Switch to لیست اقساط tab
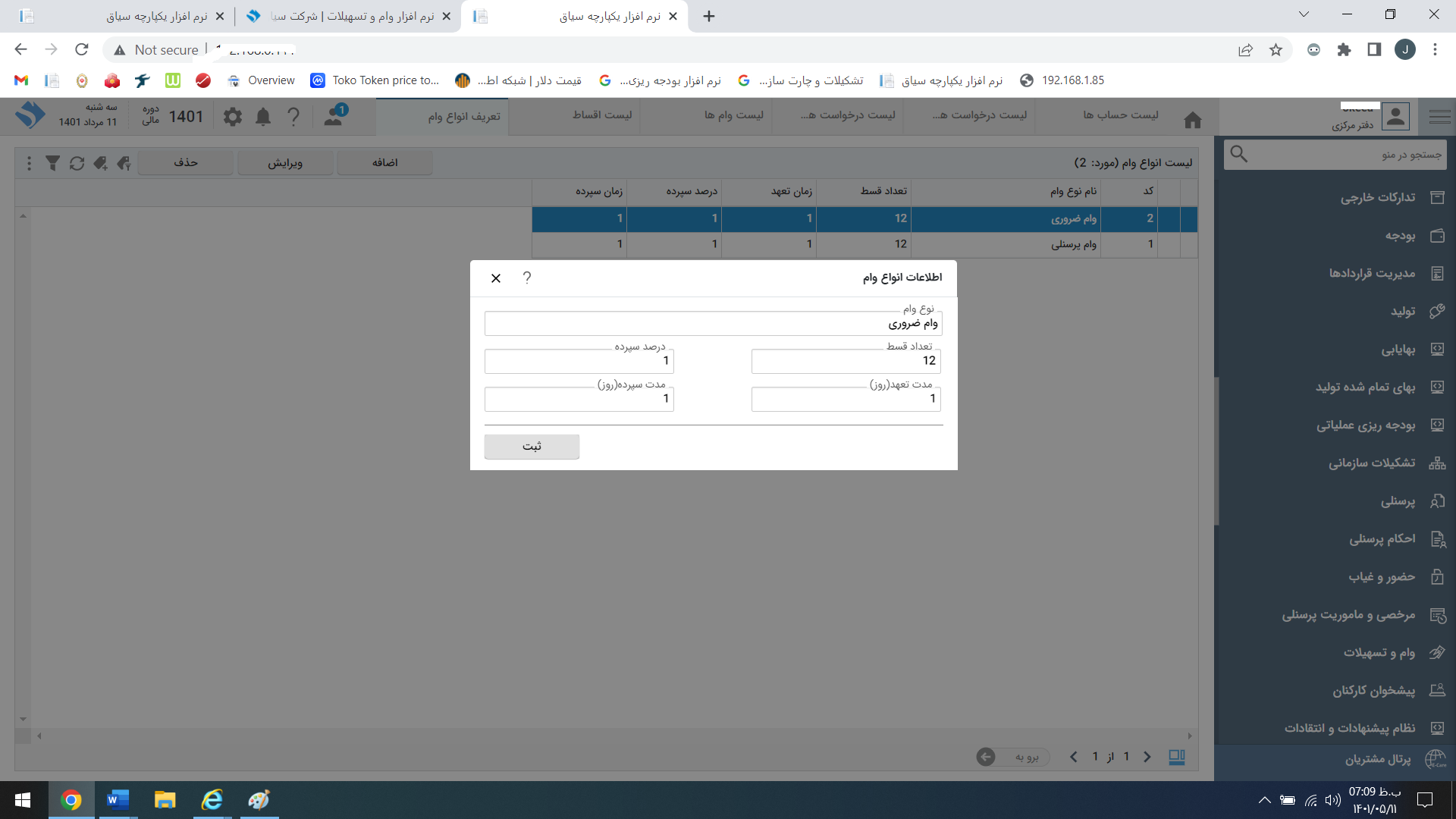1456x819 pixels. 602,115
